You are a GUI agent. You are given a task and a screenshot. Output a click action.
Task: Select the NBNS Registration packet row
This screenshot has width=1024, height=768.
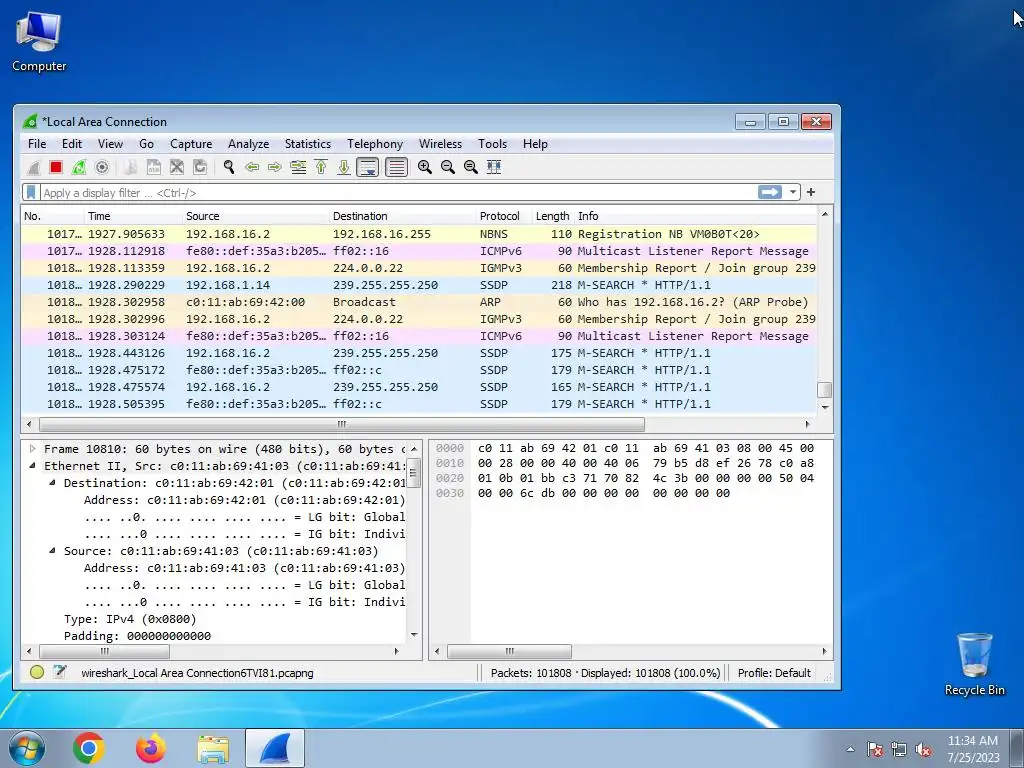click(x=419, y=234)
